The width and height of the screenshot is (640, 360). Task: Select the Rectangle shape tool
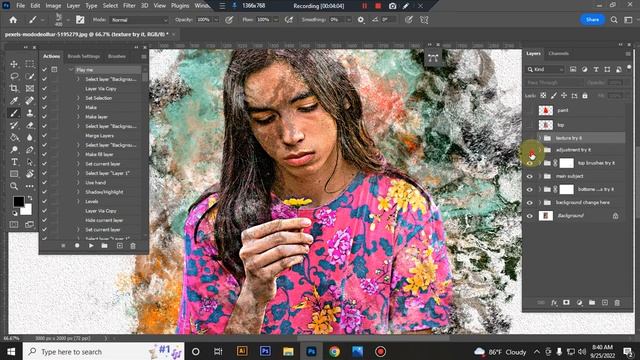pyautogui.click(x=14, y=174)
